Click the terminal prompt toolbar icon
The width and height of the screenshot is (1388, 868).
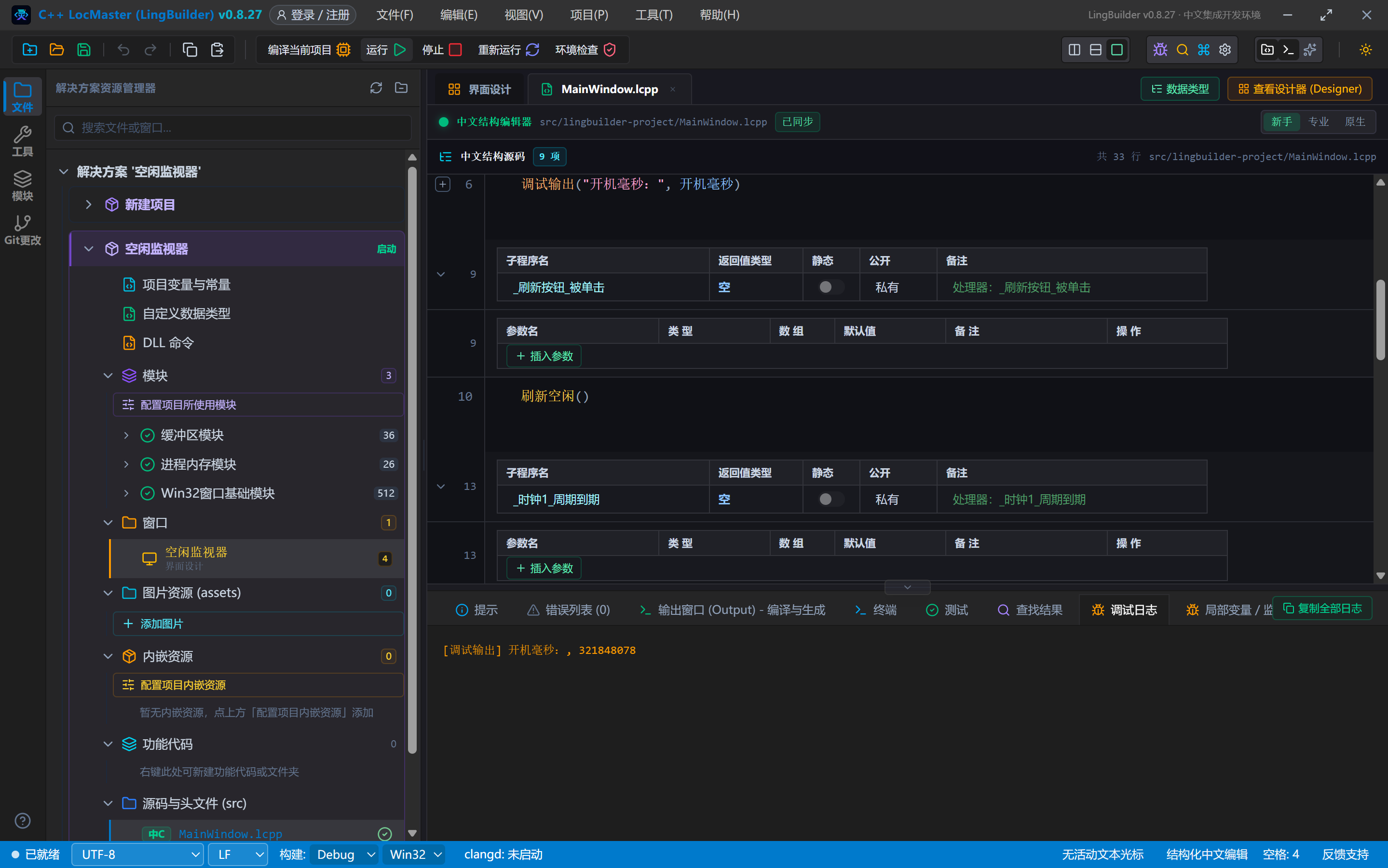click(x=1288, y=50)
